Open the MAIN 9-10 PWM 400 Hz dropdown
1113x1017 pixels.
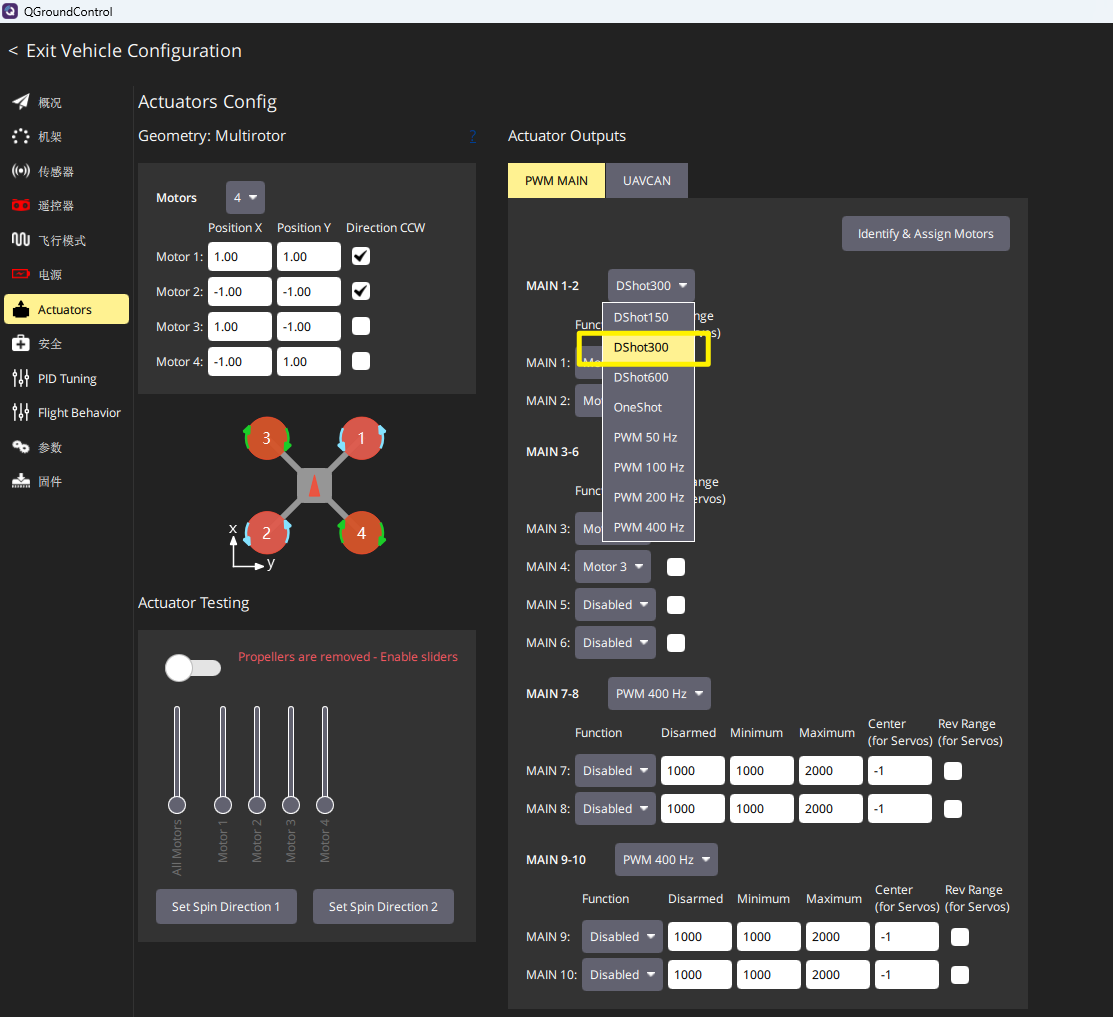666,859
